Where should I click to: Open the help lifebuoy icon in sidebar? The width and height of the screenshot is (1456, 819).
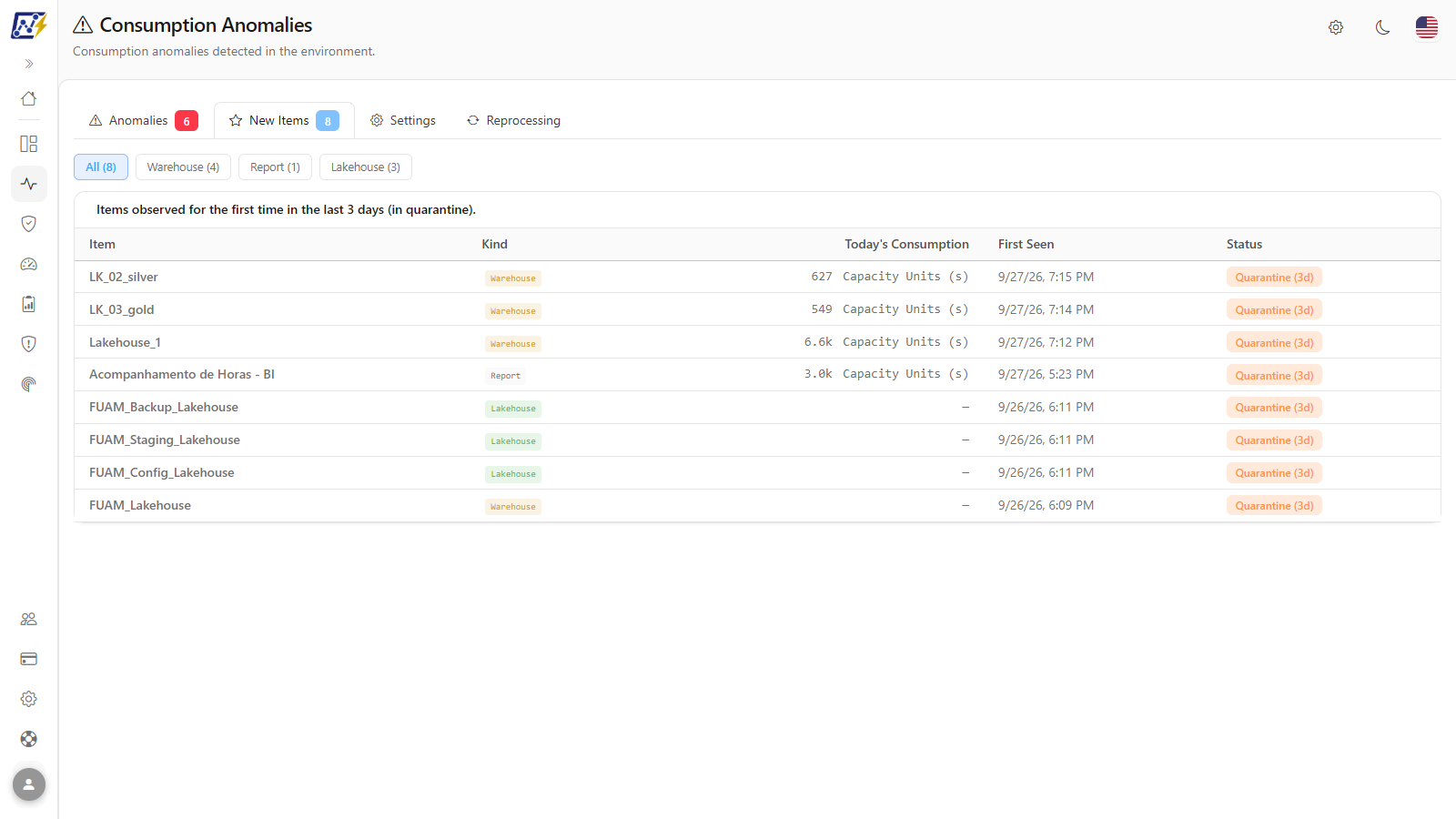(29, 739)
